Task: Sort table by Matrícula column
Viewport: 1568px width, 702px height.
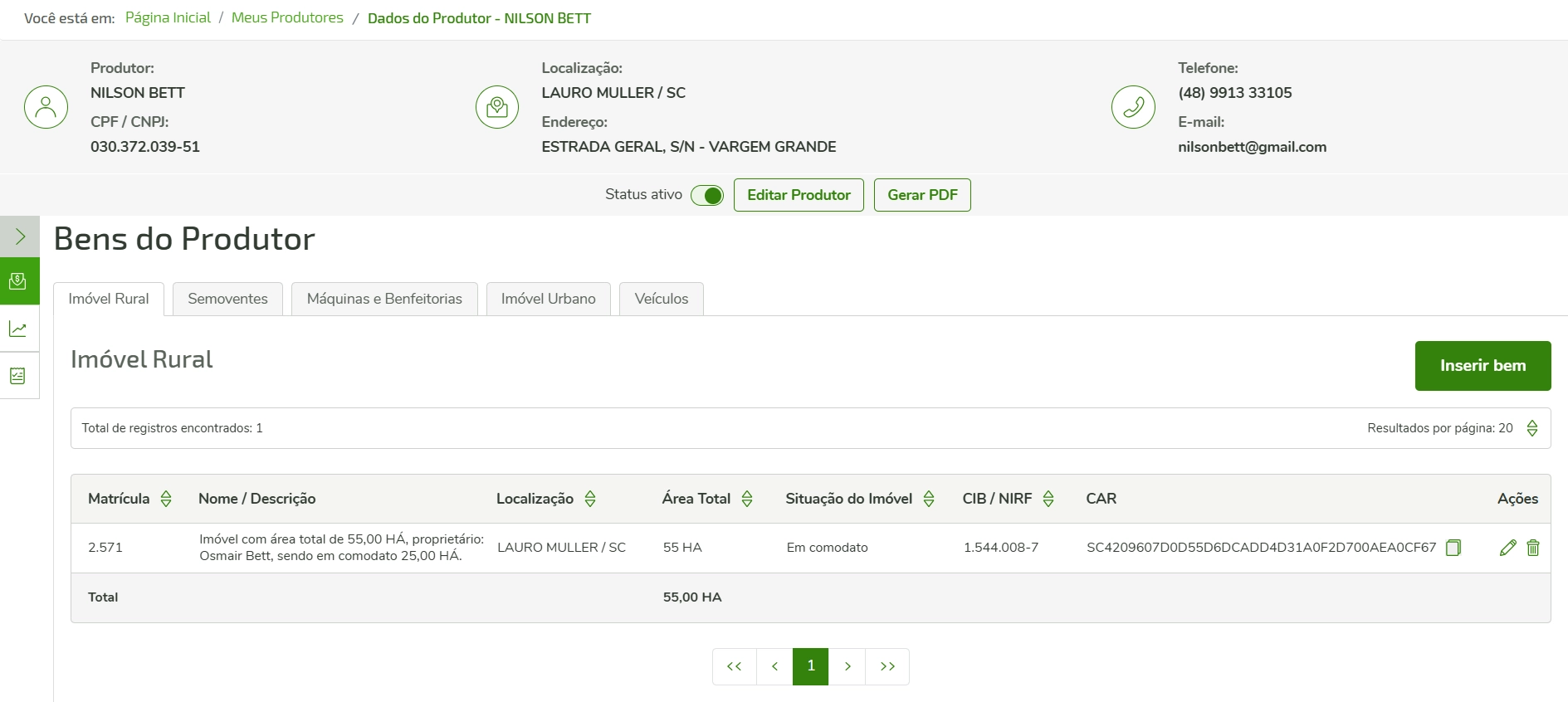Action: pyautogui.click(x=166, y=499)
